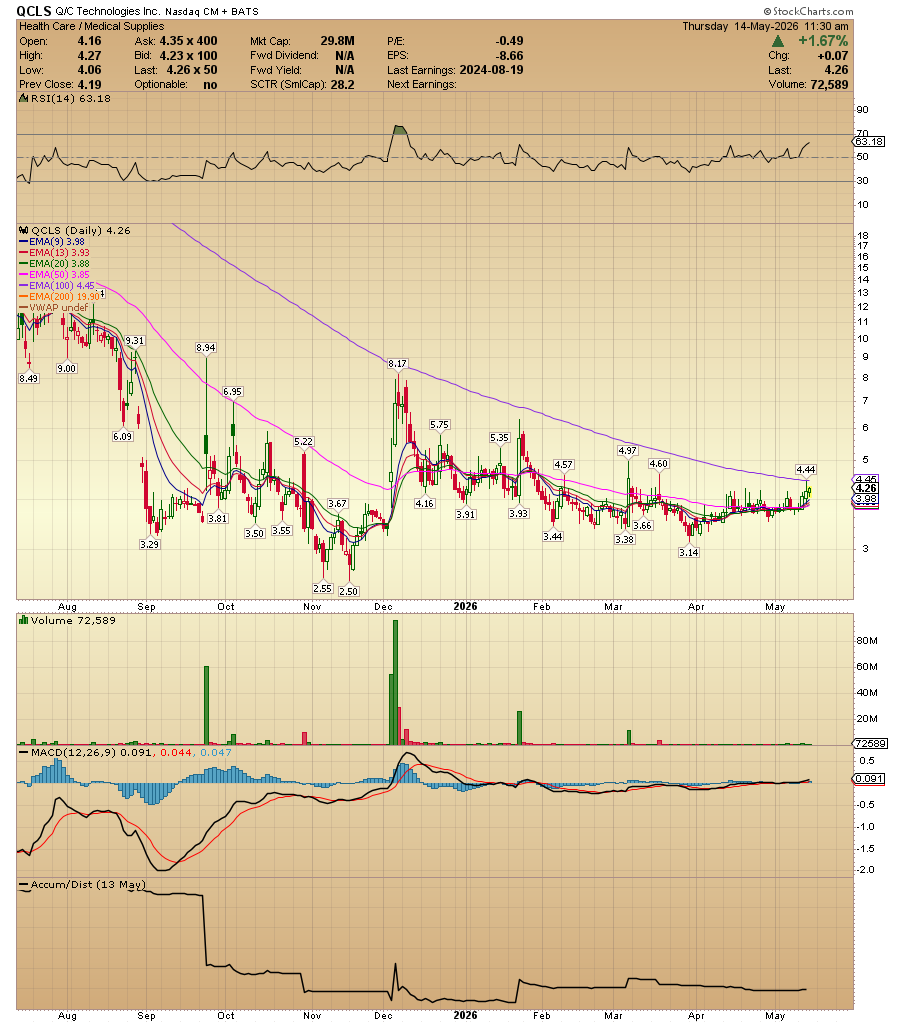Click the 2.50 low price label
The image size is (900, 1023).
[x=349, y=591]
